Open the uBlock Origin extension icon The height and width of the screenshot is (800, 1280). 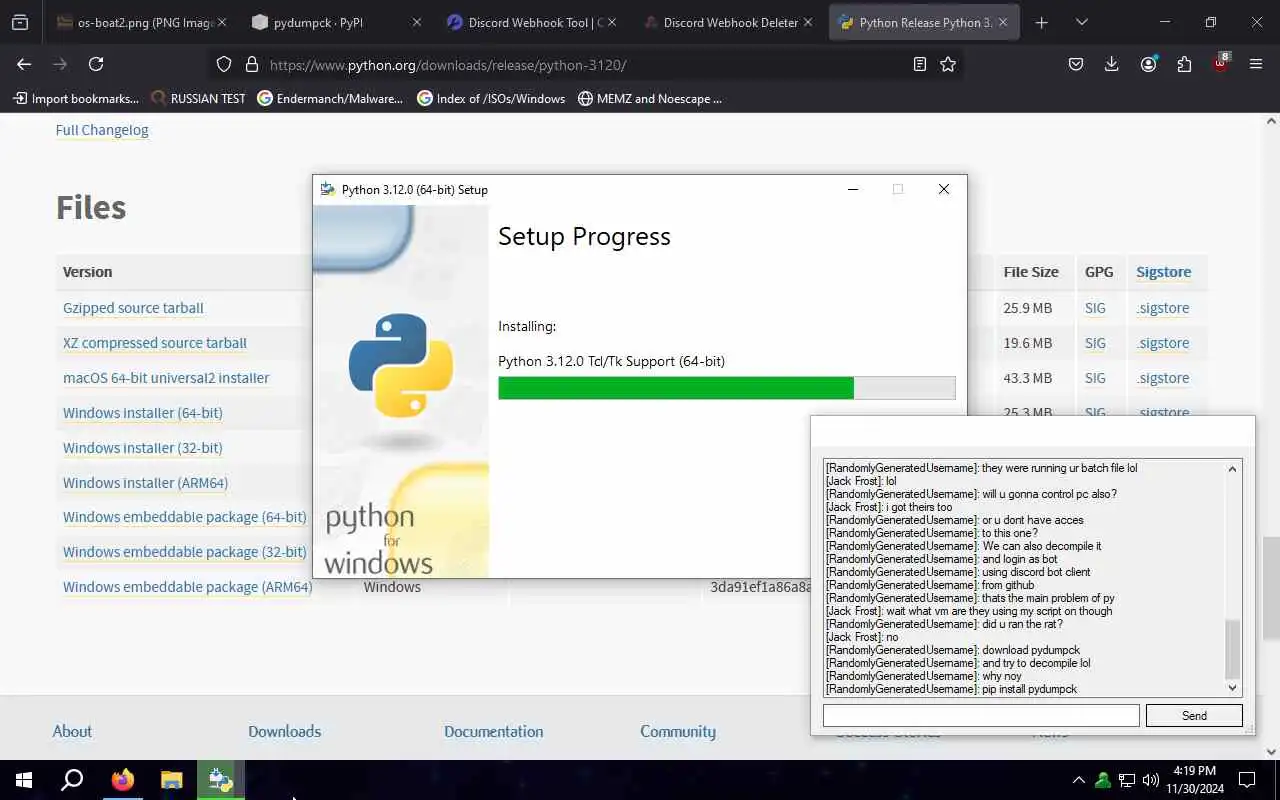tap(1220, 63)
